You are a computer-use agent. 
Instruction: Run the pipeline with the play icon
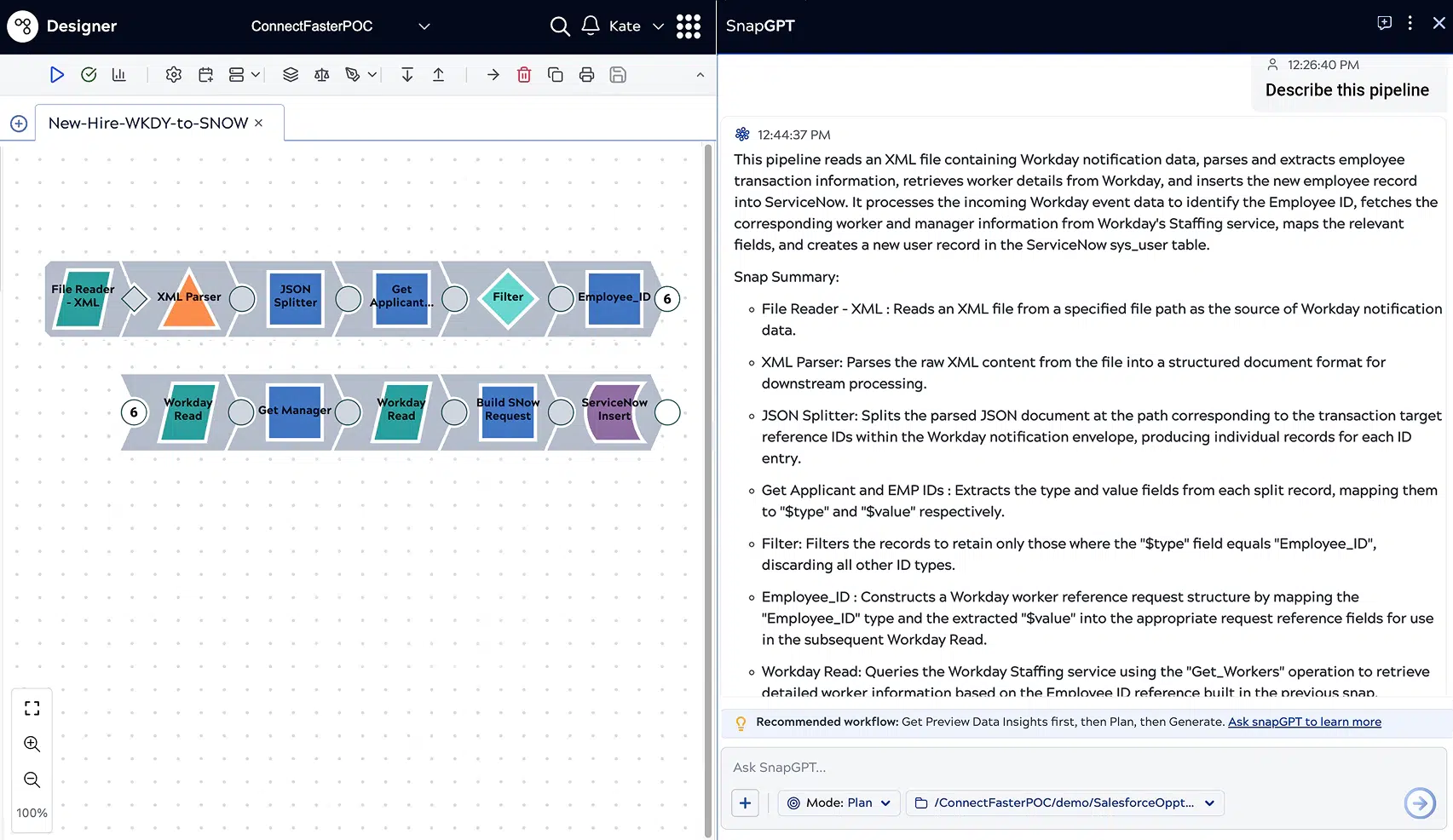click(56, 75)
